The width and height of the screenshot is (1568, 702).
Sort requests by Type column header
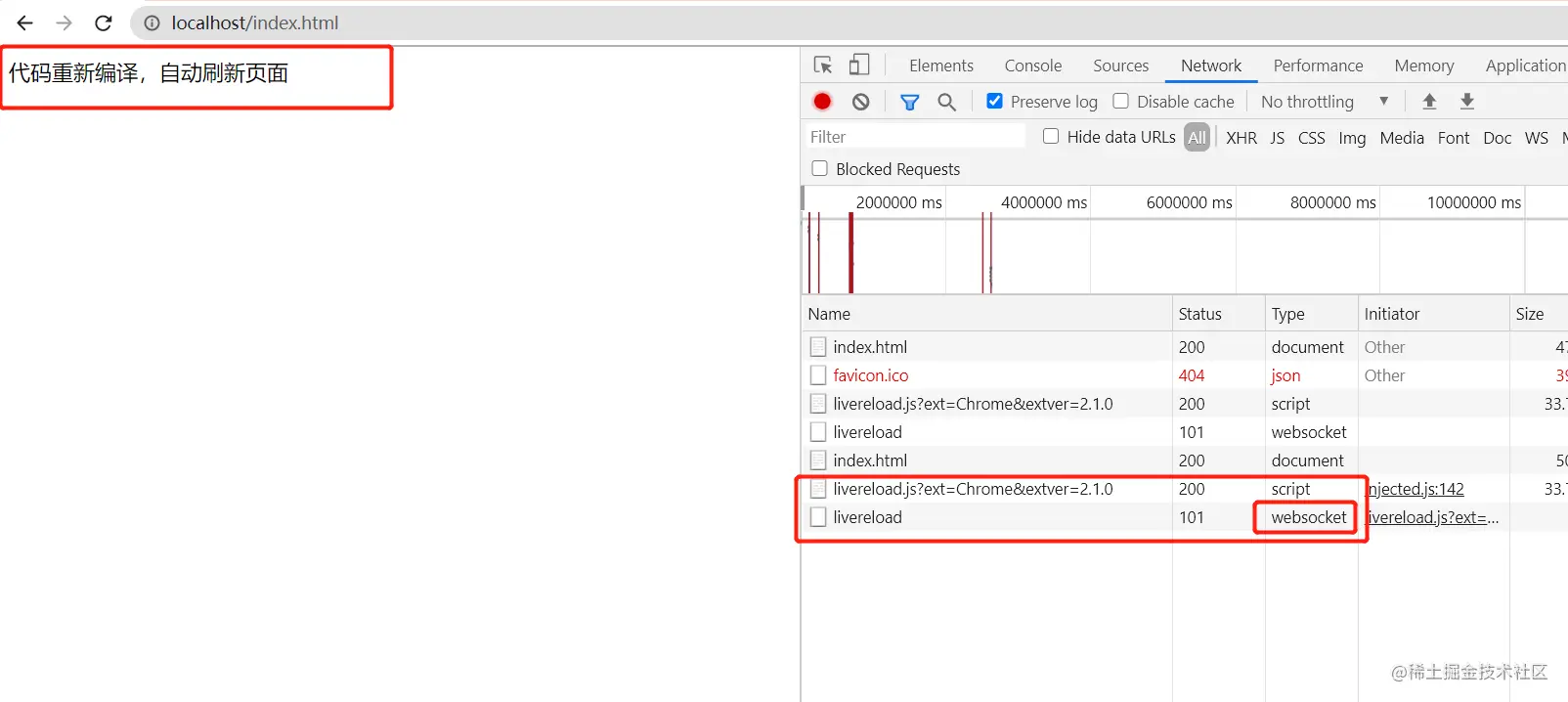(1311, 314)
